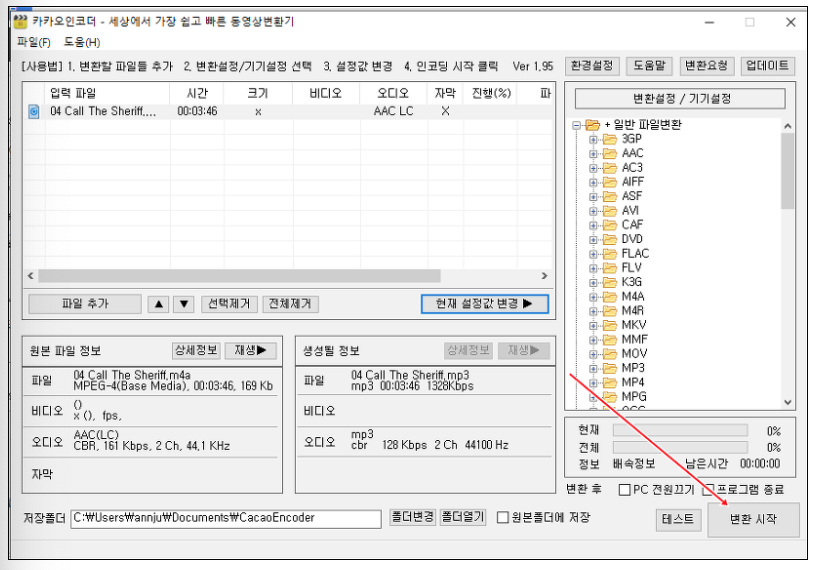Click the format tree vertical scrollbar thumb
The width and height of the screenshot is (820, 570).
click(x=788, y=171)
